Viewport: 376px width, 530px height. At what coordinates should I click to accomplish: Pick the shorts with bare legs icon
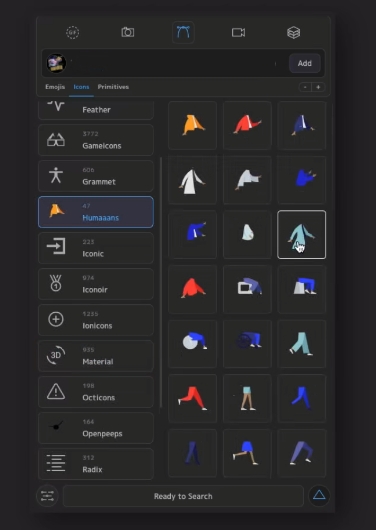tap(247, 399)
